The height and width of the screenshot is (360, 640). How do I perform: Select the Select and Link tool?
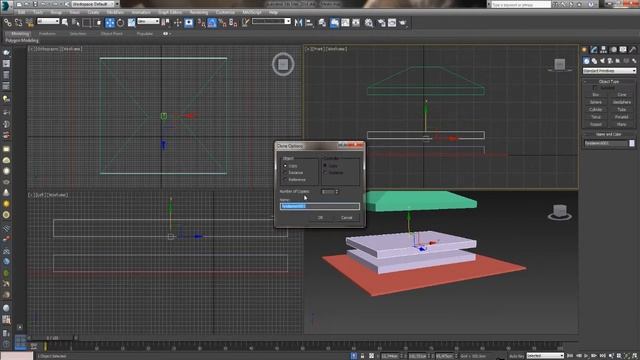[8, 23]
